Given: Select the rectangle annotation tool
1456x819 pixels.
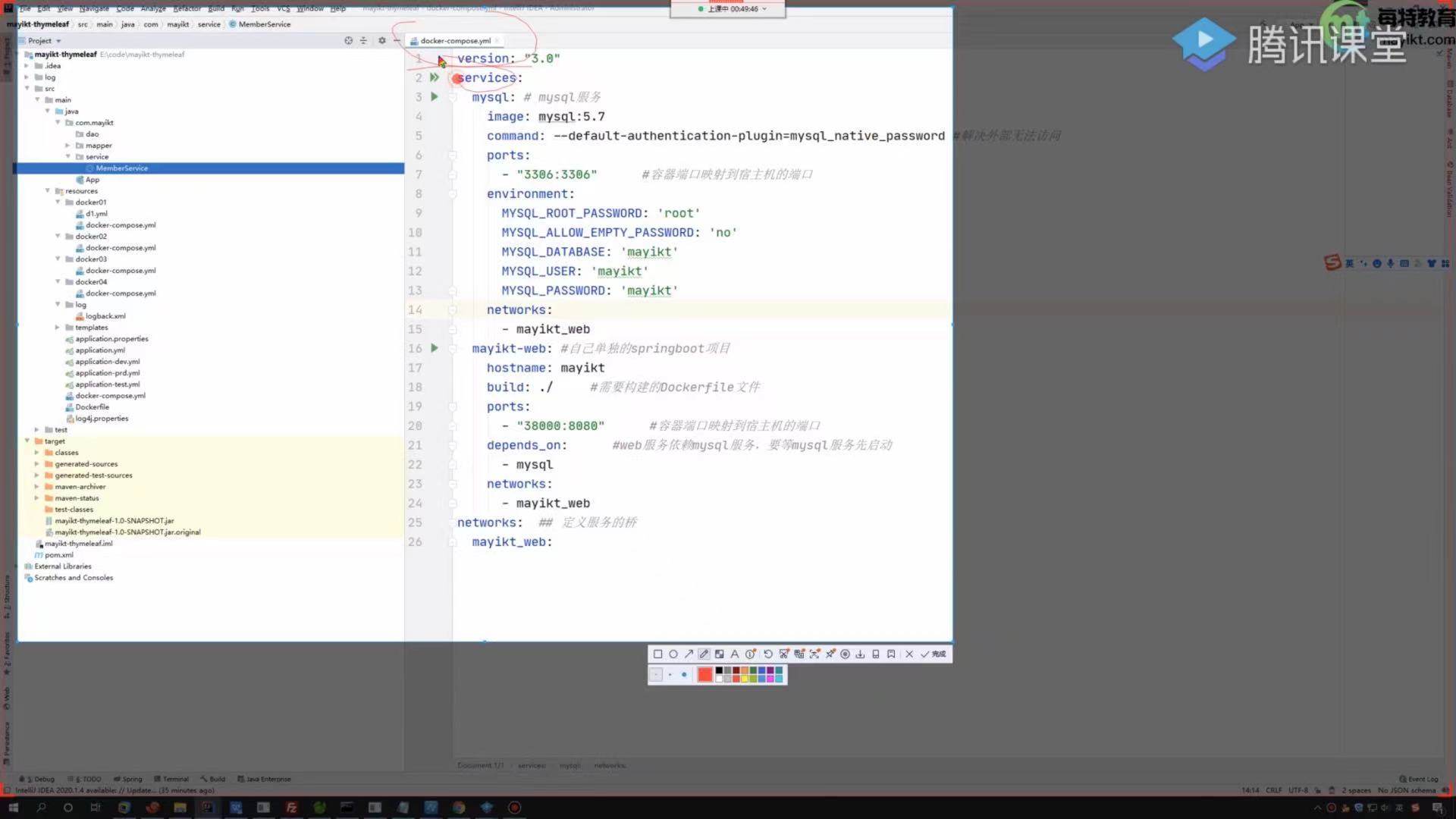Looking at the screenshot, I should coord(657,654).
